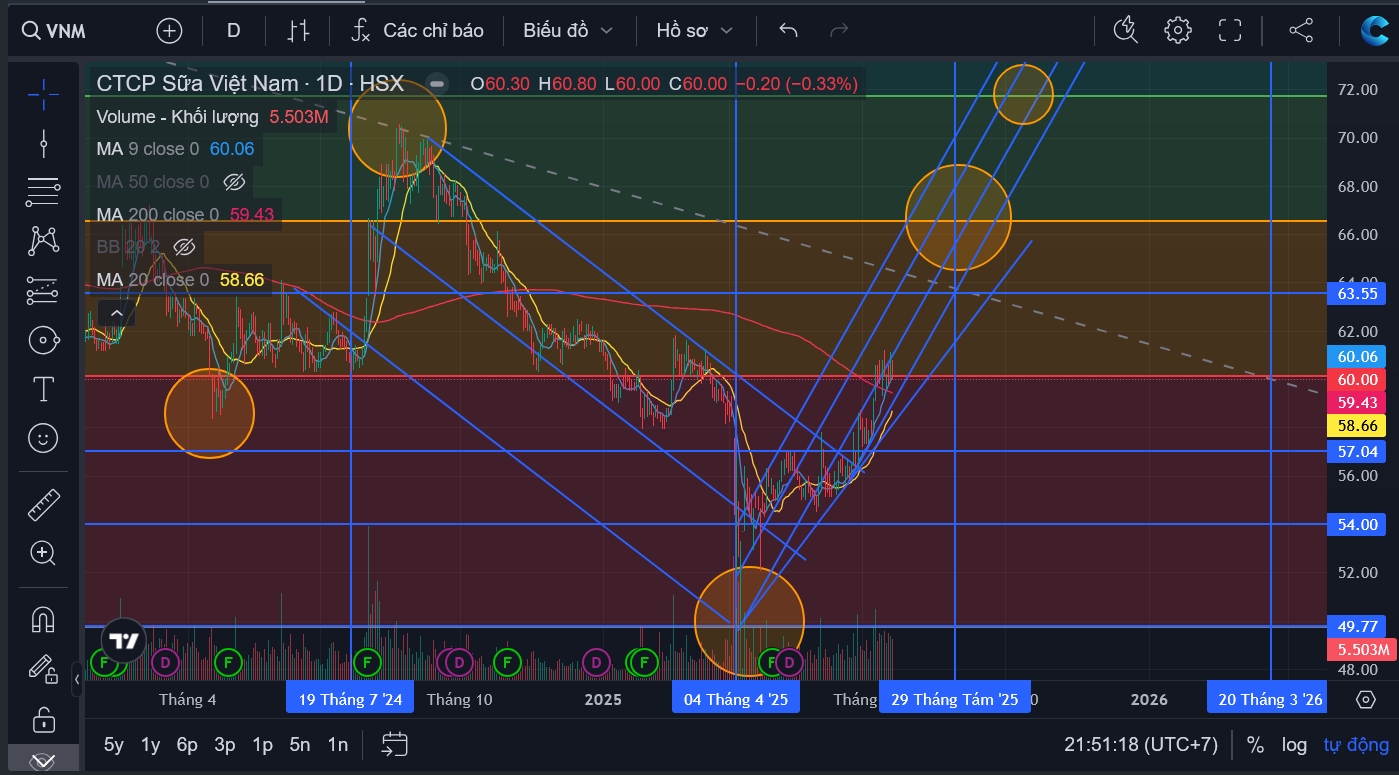This screenshot has width=1399, height=775.
Task: Select the trend line drawing tool
Action: (x=43, y=144)
